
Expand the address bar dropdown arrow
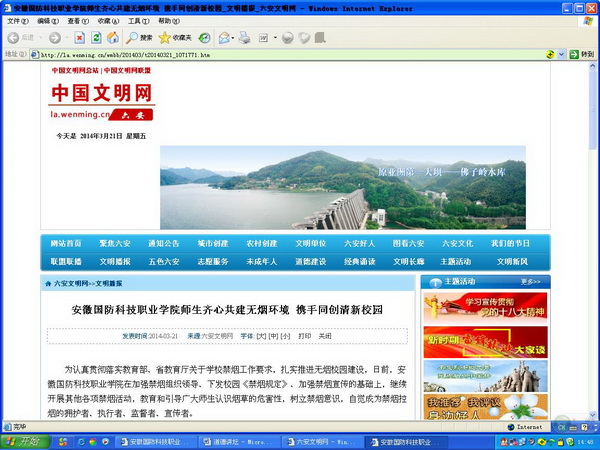coord(561,54)
